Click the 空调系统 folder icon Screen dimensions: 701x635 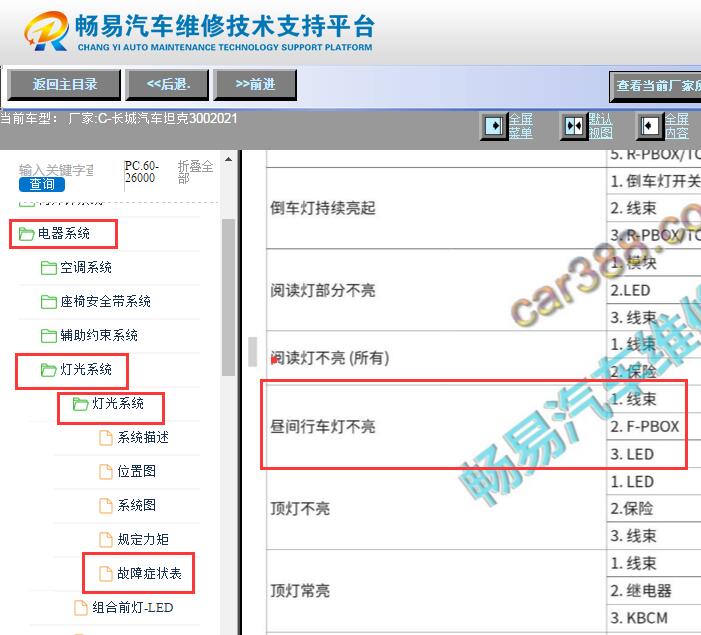pos(49,267)
